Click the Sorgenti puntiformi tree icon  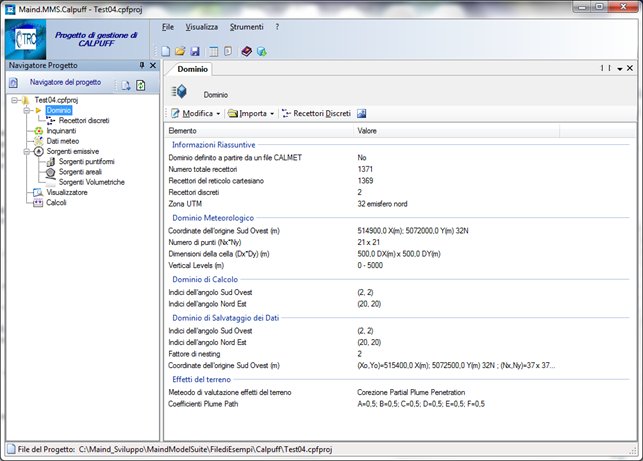(x=51, y=162)
